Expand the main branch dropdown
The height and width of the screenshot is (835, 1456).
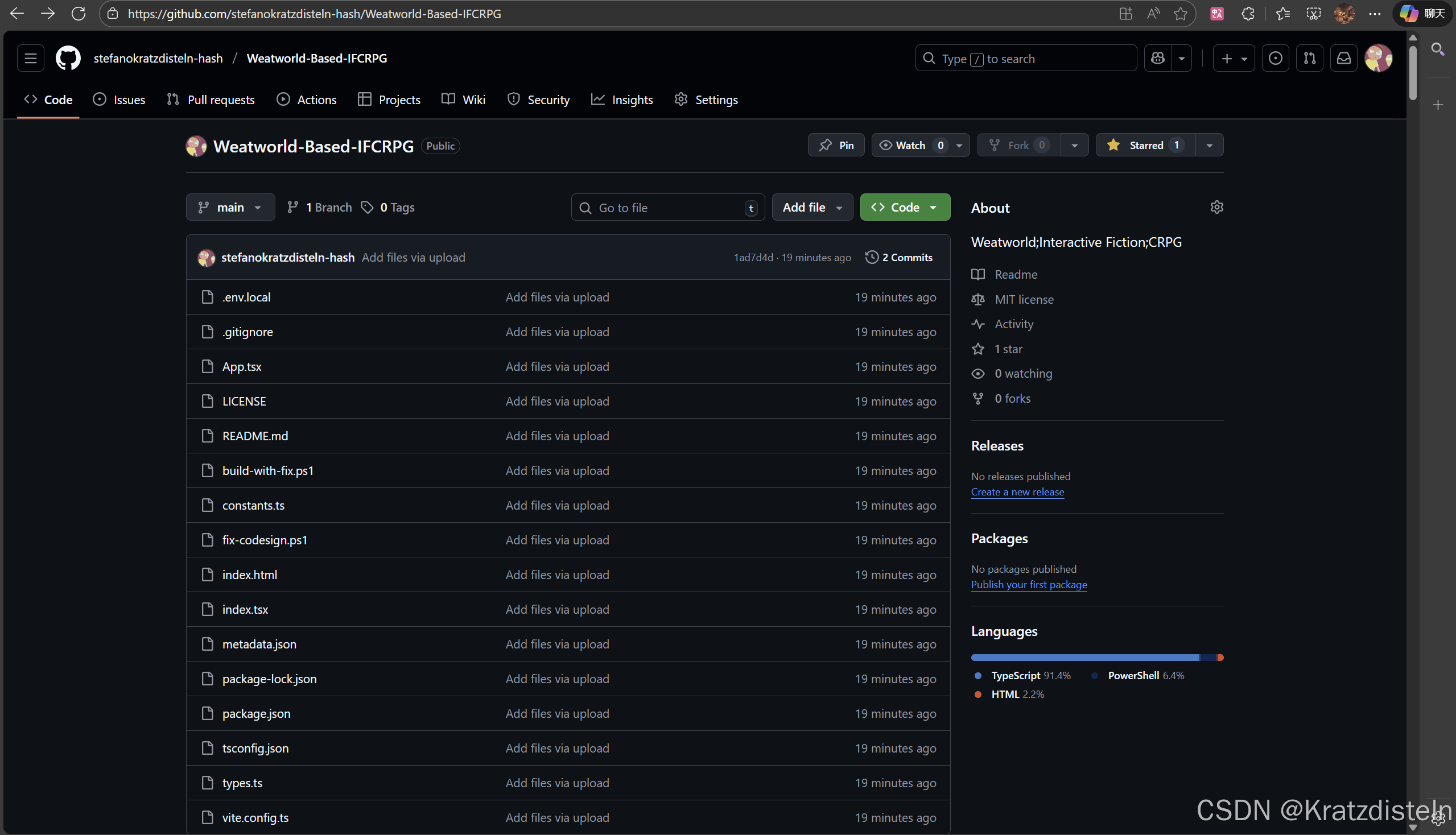click(x=230, y=208)
